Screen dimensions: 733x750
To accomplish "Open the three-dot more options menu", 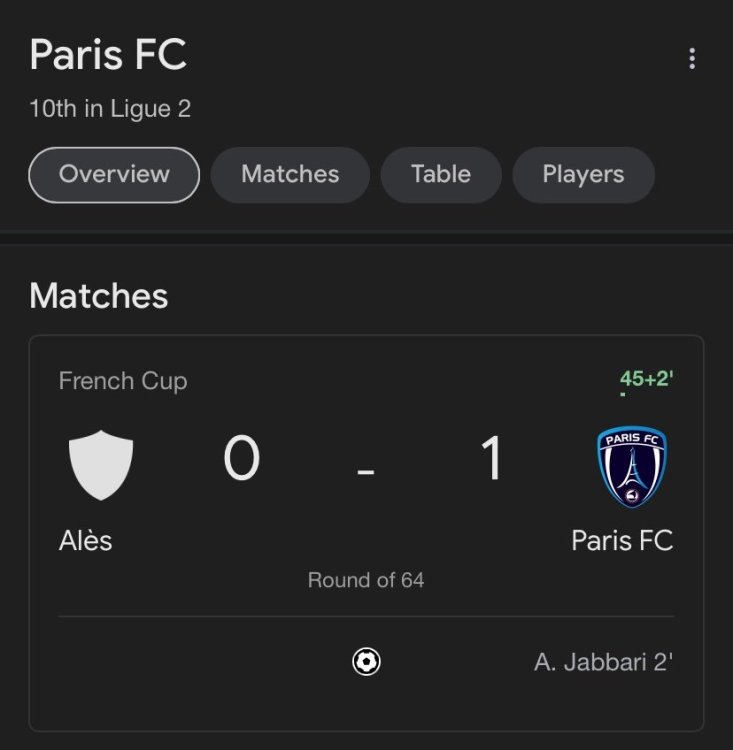I will [x=691, y=59].
